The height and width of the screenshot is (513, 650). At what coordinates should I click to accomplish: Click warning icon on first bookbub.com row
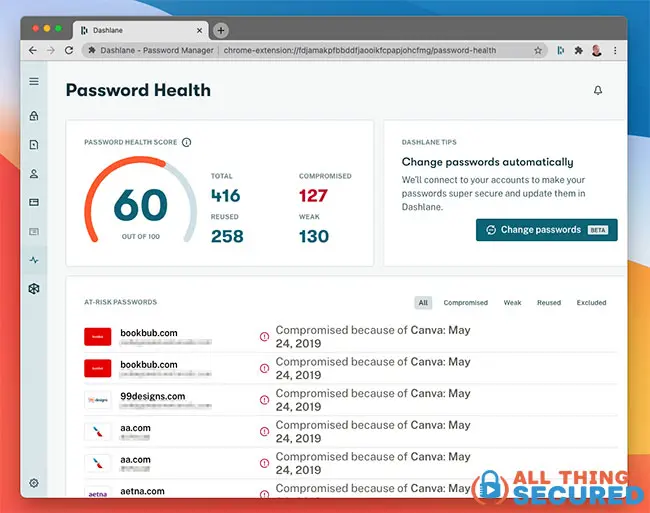264,336
